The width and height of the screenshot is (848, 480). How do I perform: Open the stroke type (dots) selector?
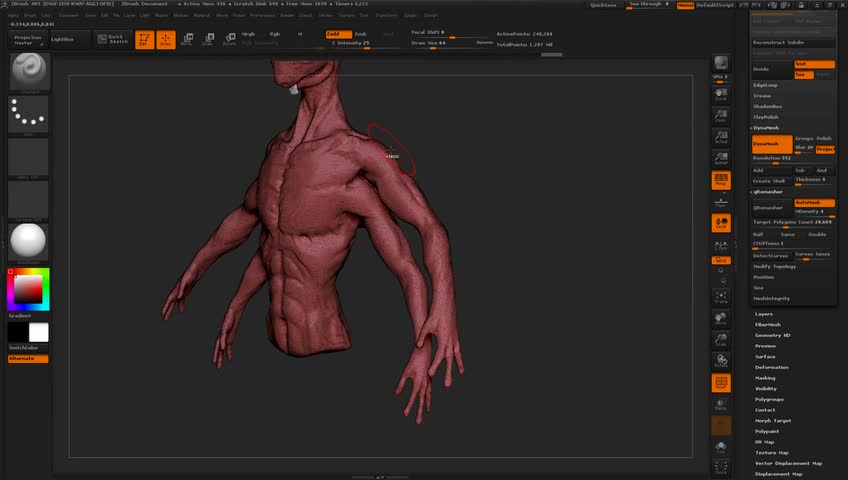[x=28, y=114]
